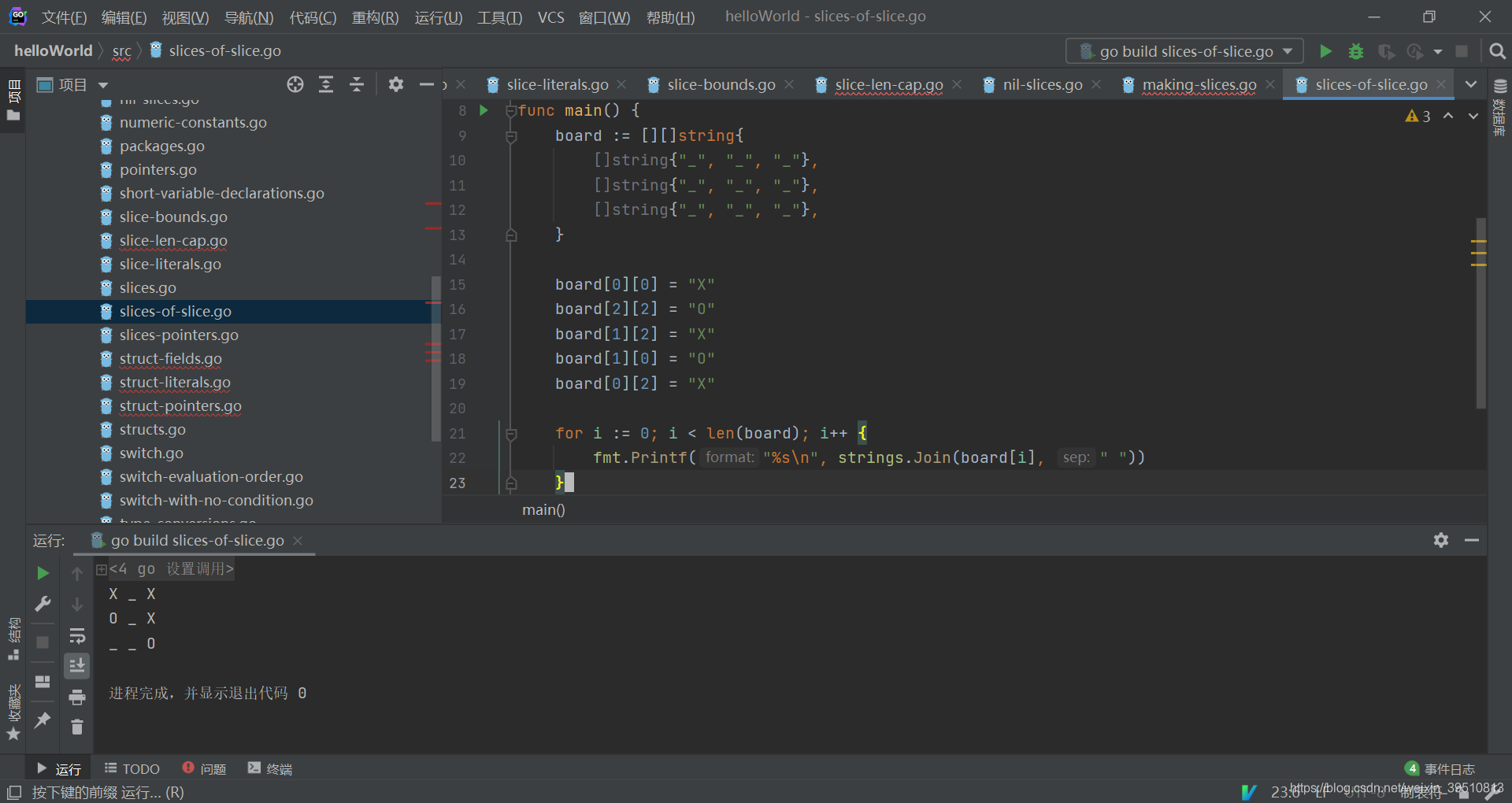Close slices-of-slice.go editor tab

tap(1441, 84)
